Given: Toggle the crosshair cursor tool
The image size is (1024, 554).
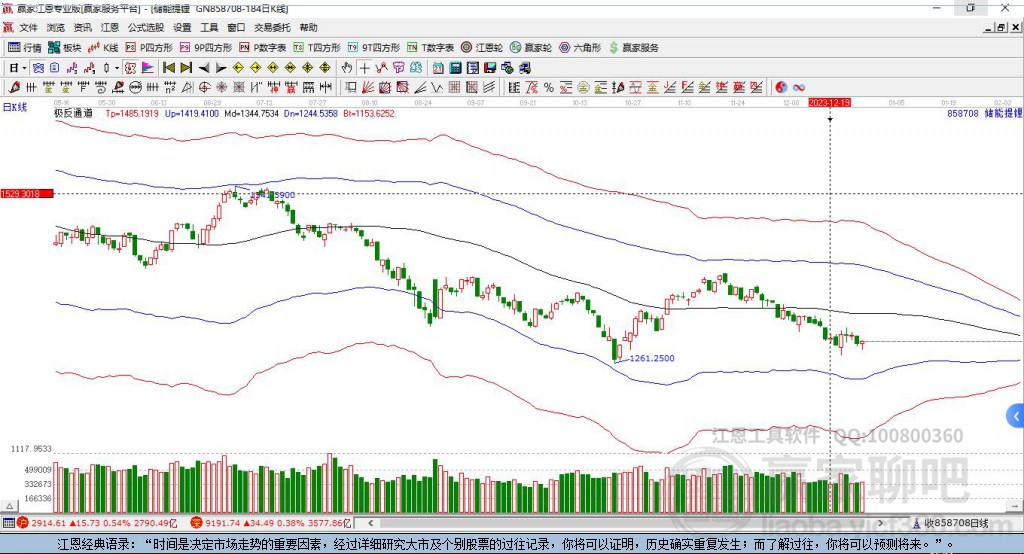Looking at the screenshot, I should 365,67.
